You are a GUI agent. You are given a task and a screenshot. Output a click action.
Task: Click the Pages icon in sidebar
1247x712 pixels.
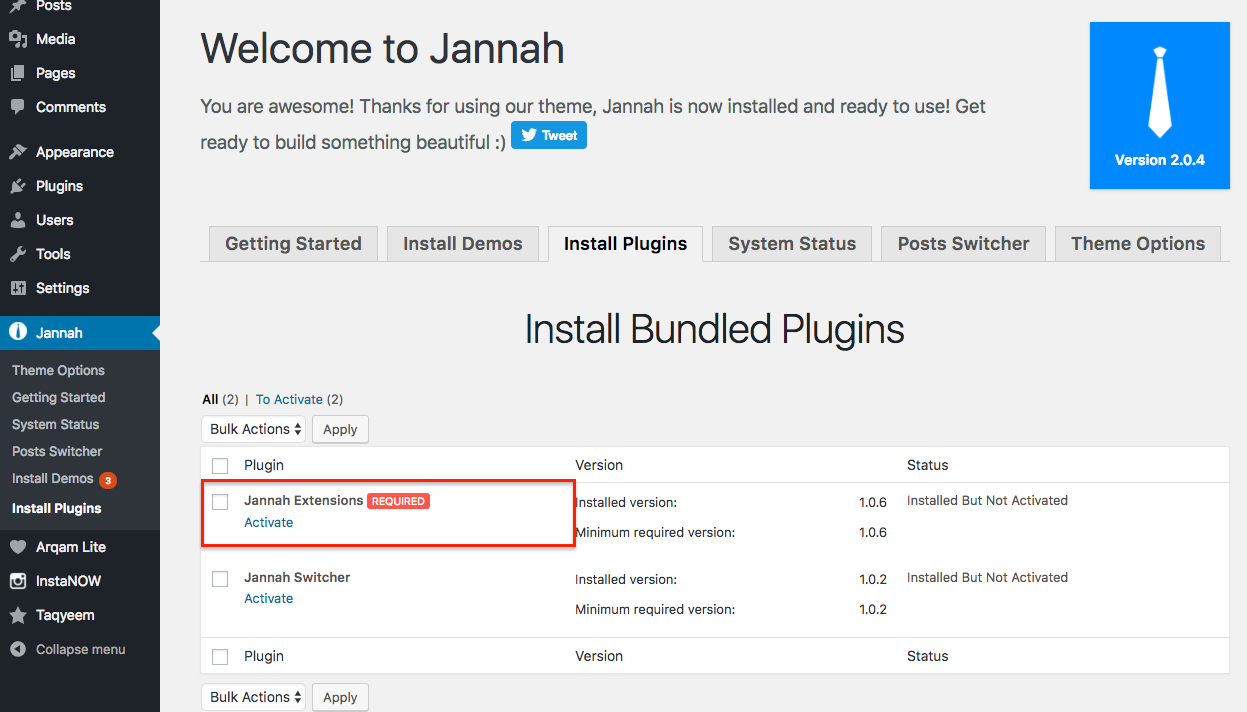pyautogui.click(x=18, y=73)
